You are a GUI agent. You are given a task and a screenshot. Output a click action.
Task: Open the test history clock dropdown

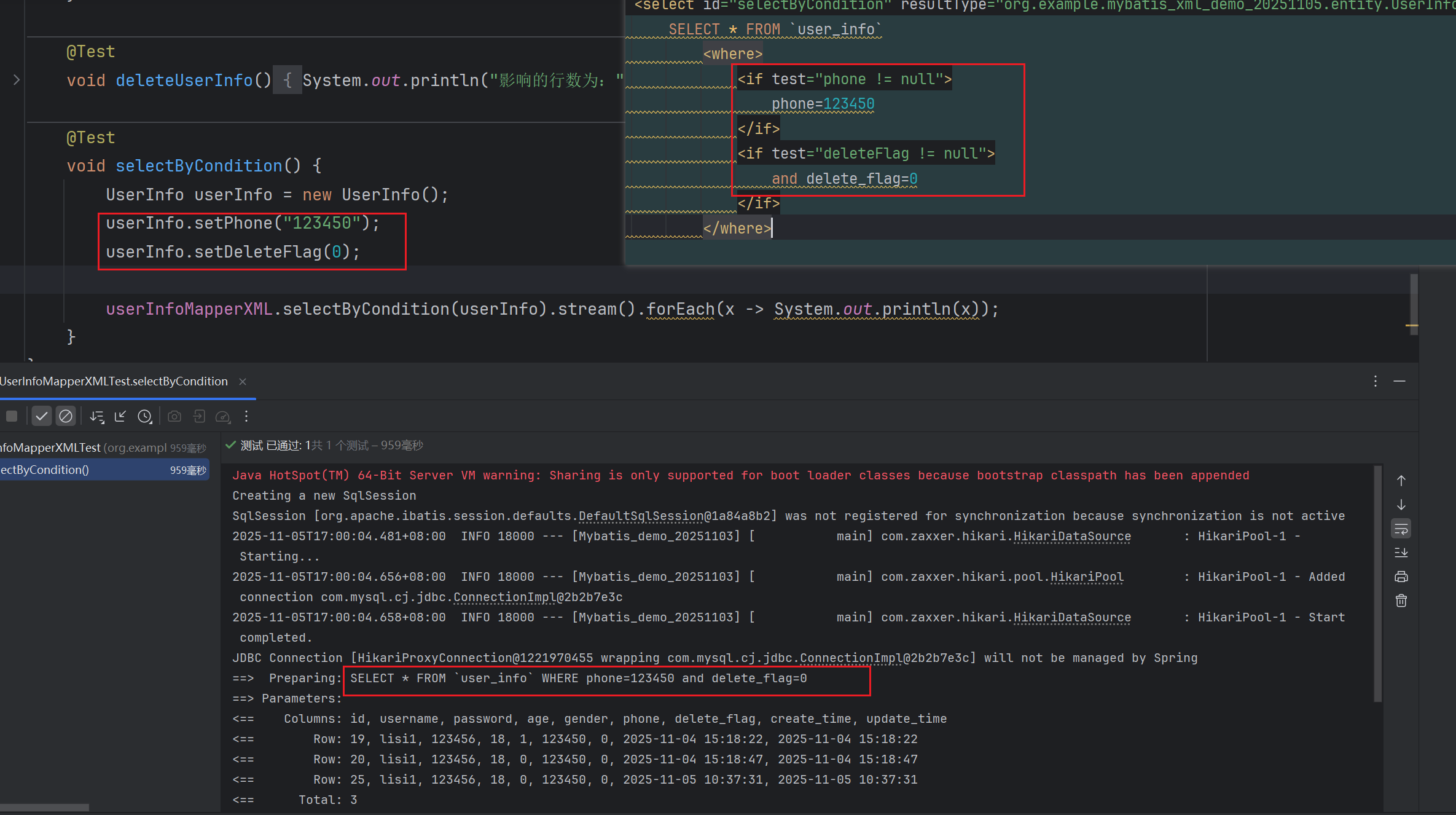point(145,416)
